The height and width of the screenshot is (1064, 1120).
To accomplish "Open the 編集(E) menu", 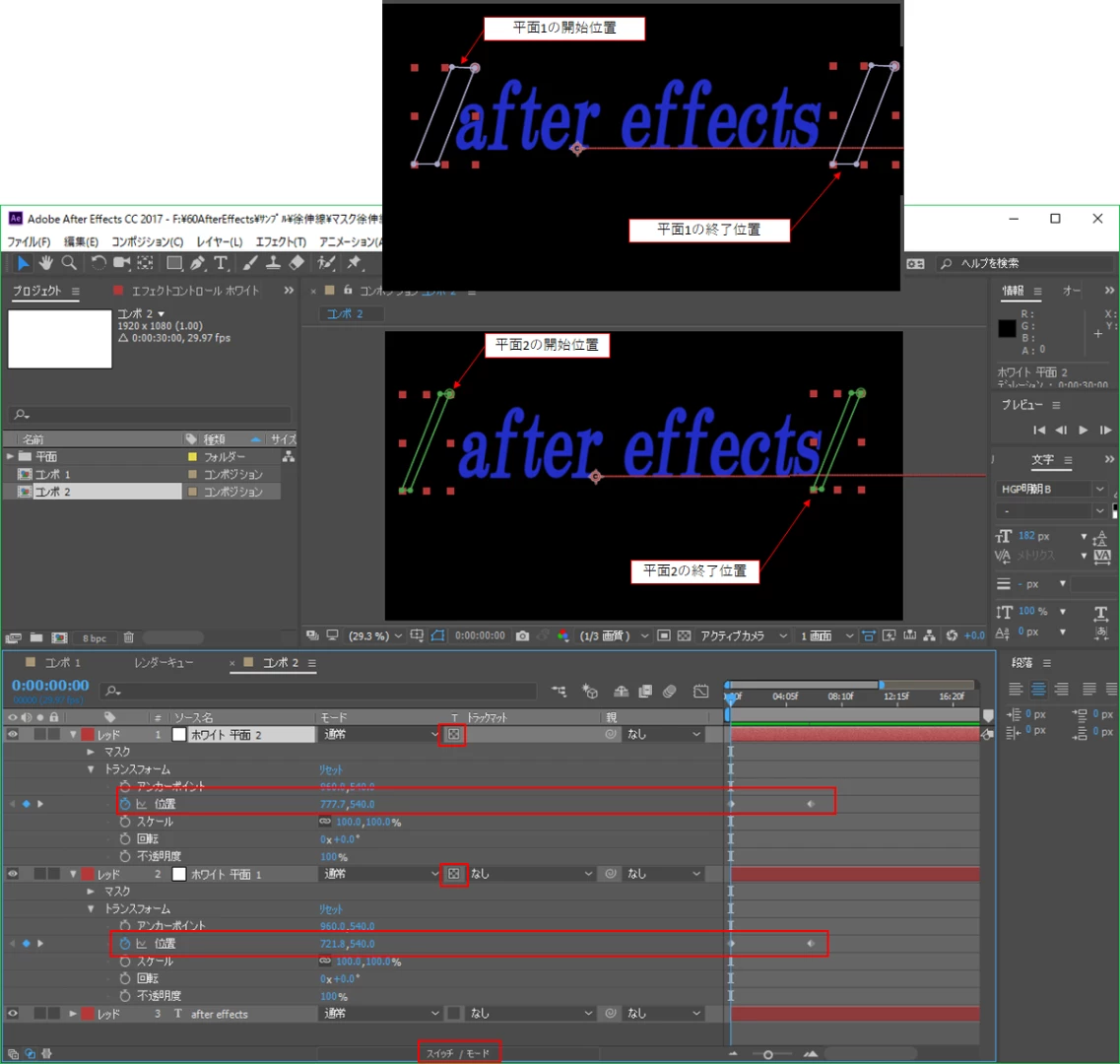I will [81, 241].
